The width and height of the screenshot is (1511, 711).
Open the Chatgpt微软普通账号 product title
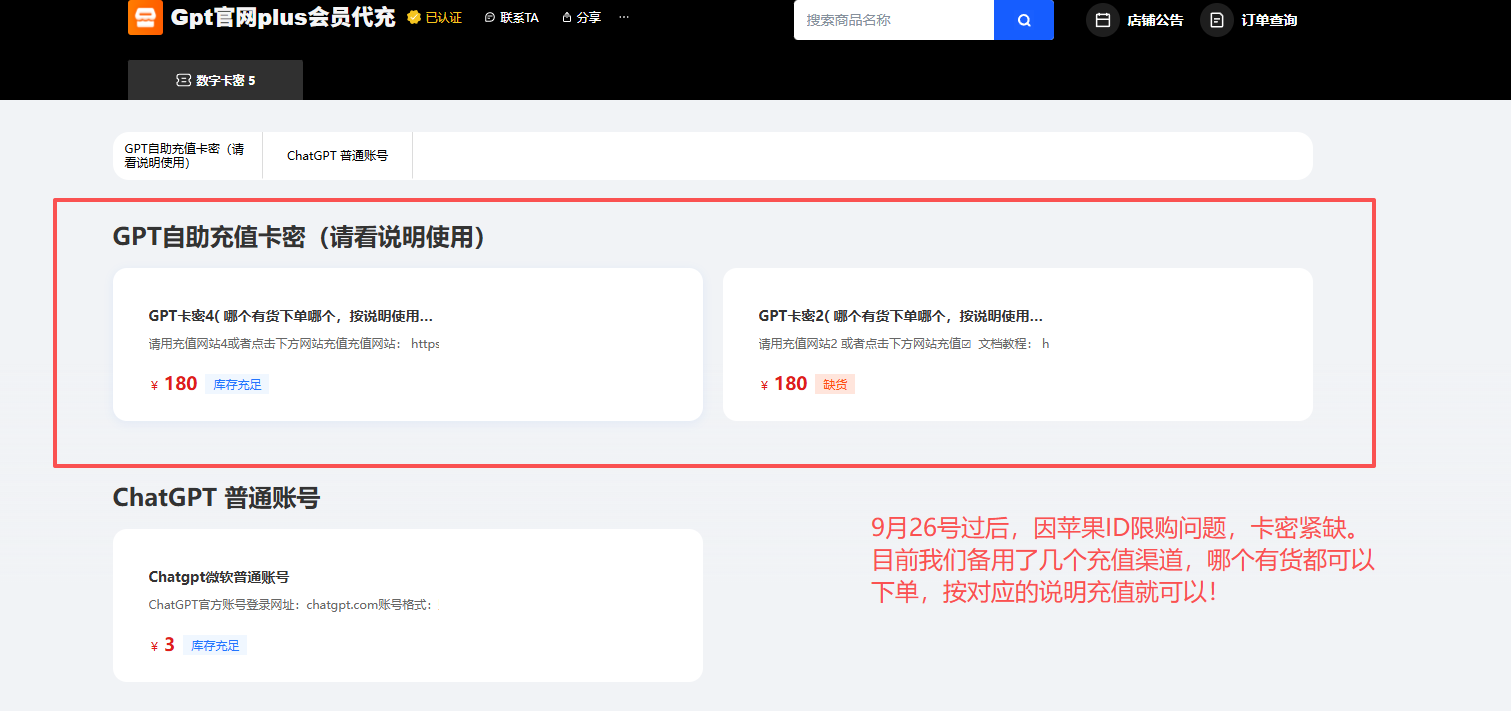pyautogui.click(x=219, y=577)
